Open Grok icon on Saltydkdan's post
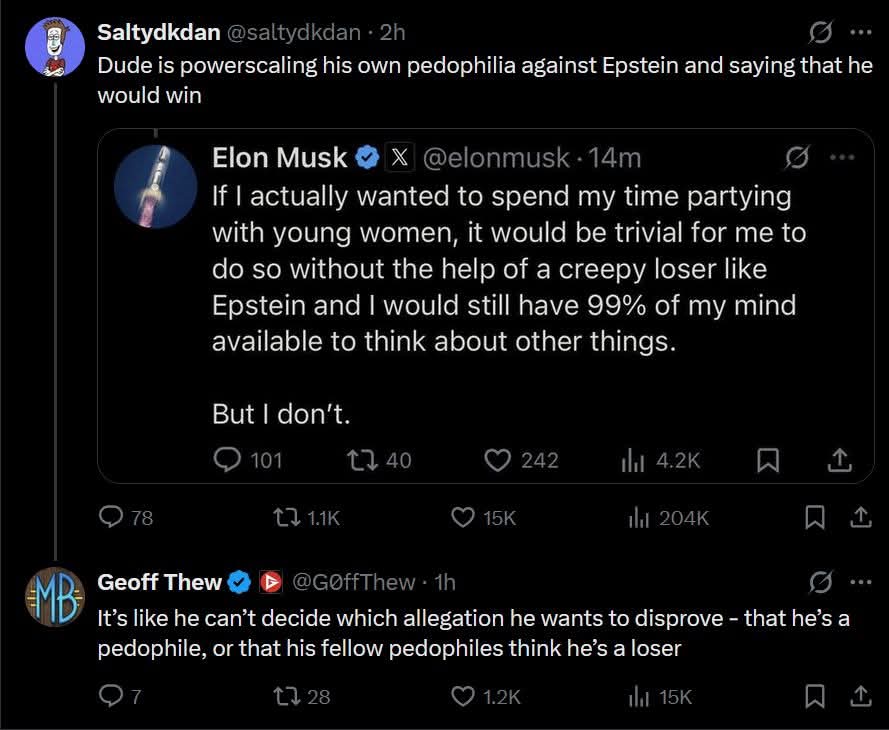This screenshot has width=889, height=730. pyautogui.click(x=819, y=32)
